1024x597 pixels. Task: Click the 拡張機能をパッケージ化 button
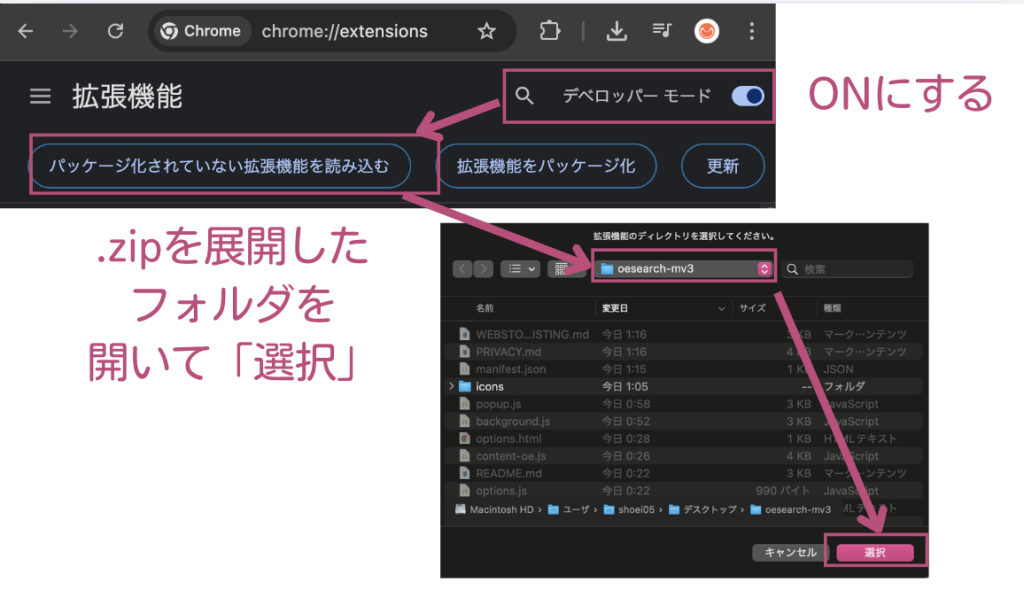point(546,166)
